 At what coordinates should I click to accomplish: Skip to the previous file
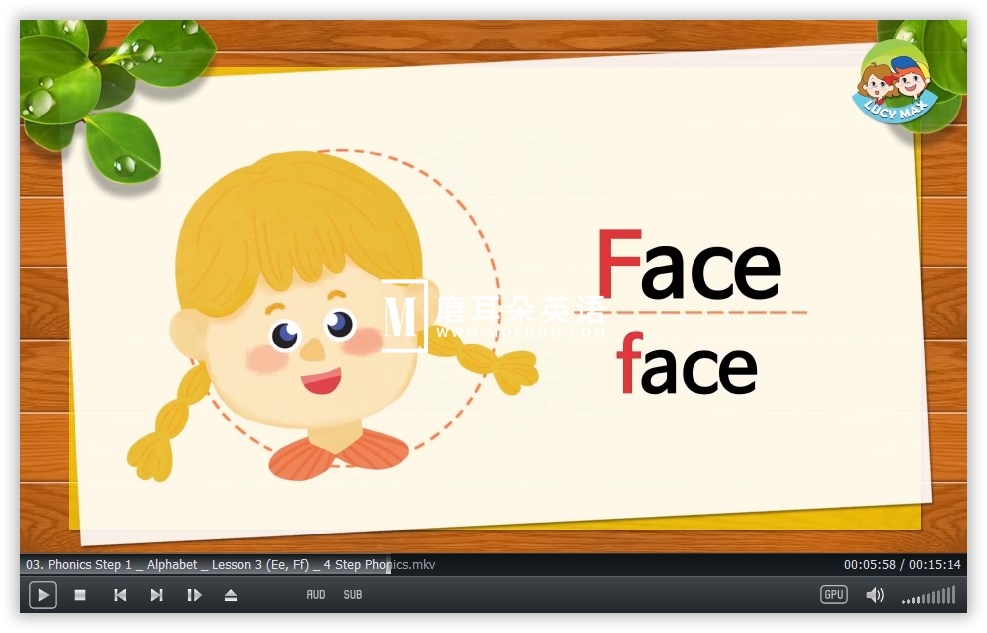119,595
